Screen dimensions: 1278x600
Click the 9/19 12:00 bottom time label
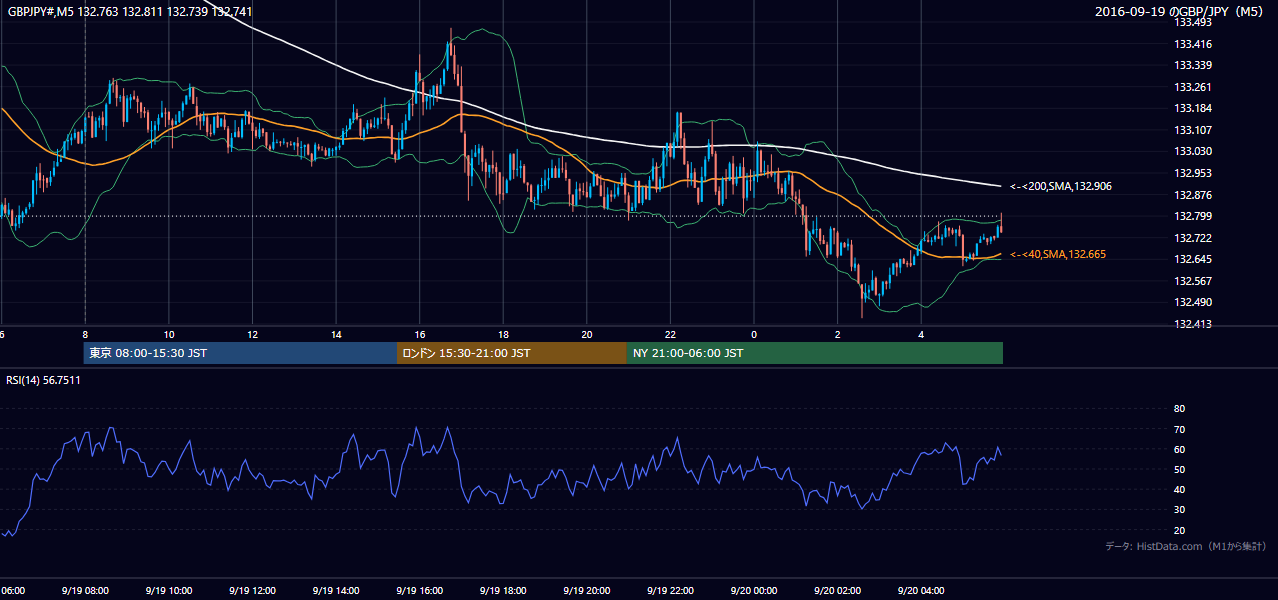pos(250,591)
